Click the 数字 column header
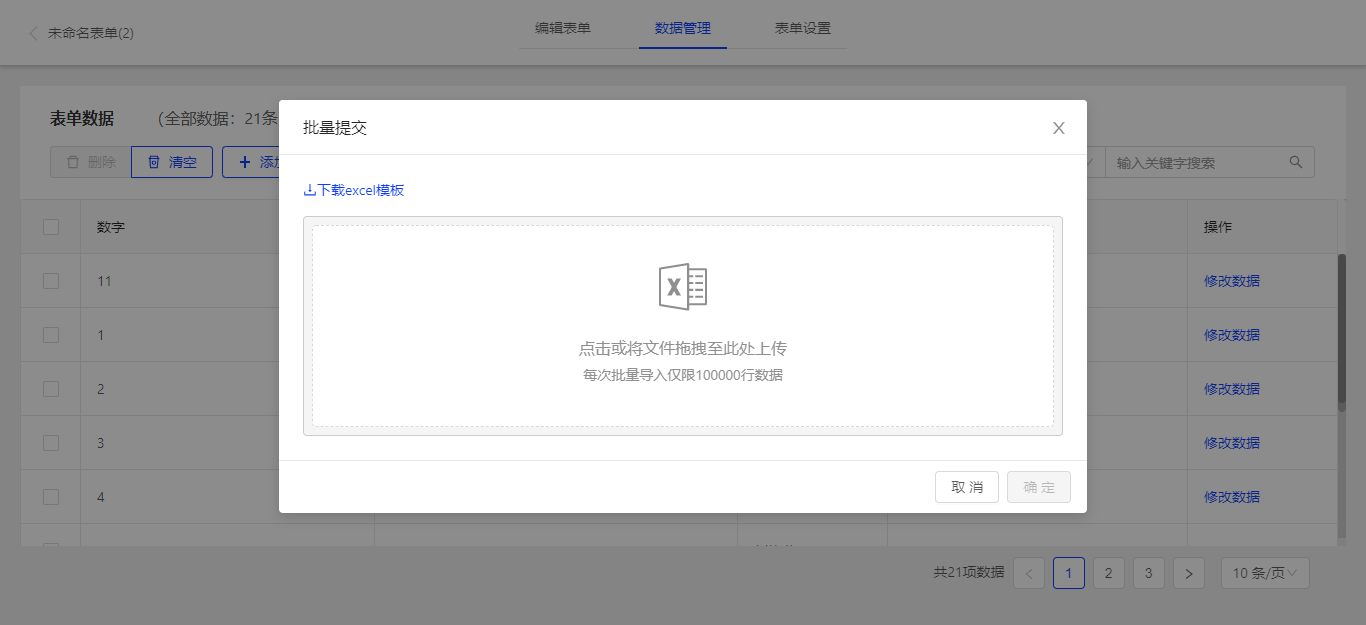This screenshot has height=625, width=1366. click(x=111, y=227)
